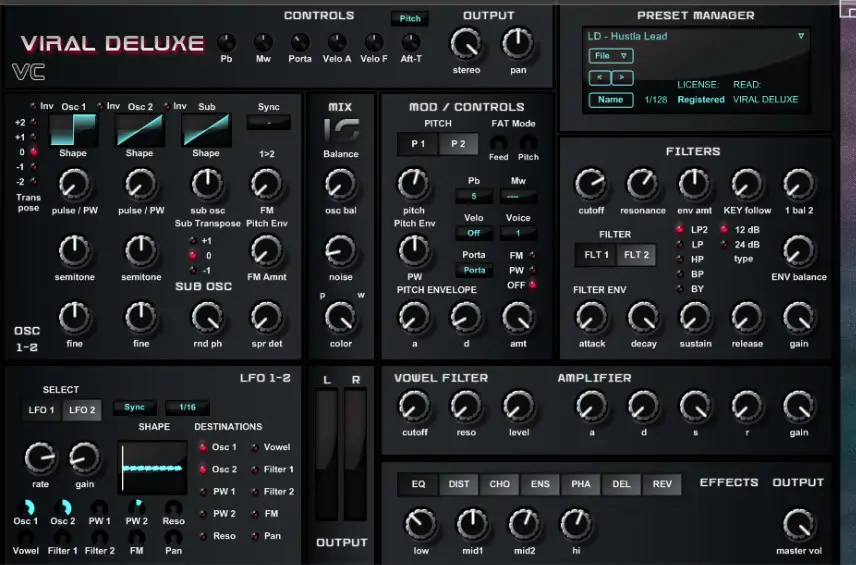The height and width of the screenshot is (565, 856).
Task: Click the Sub oscillator shape display
Action: click(x=206, y=130)
